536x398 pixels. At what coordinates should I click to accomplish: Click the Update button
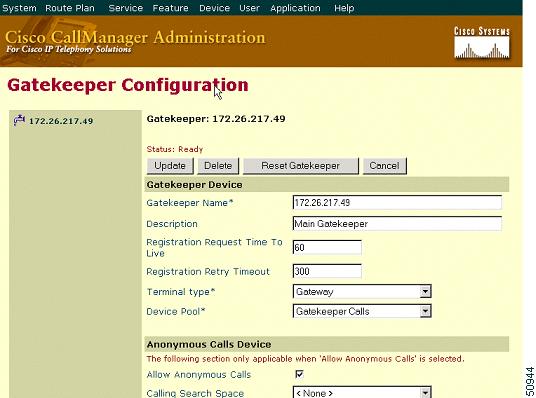[x=170, y=166]
